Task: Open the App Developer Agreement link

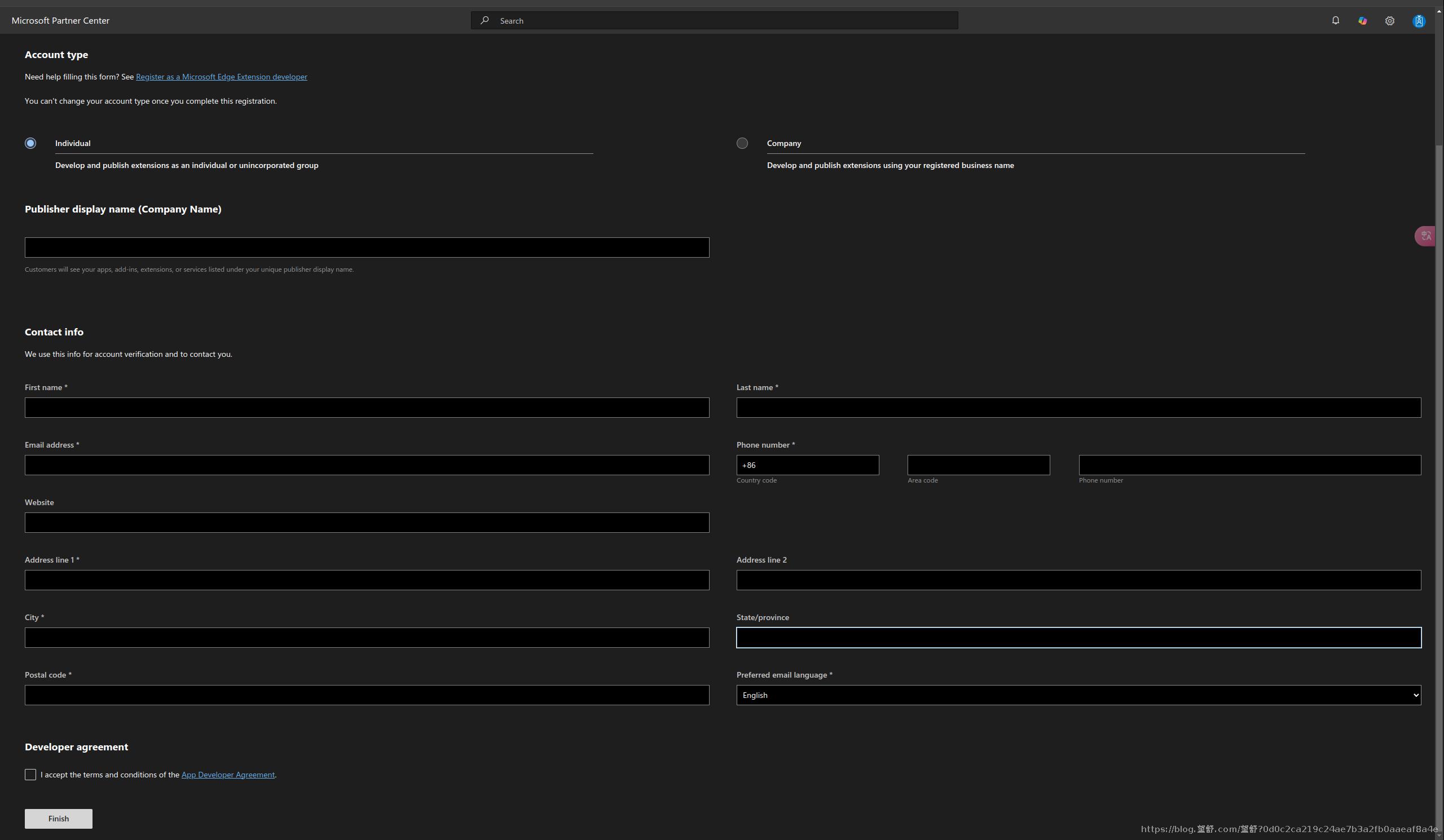Action: (227, 775)
